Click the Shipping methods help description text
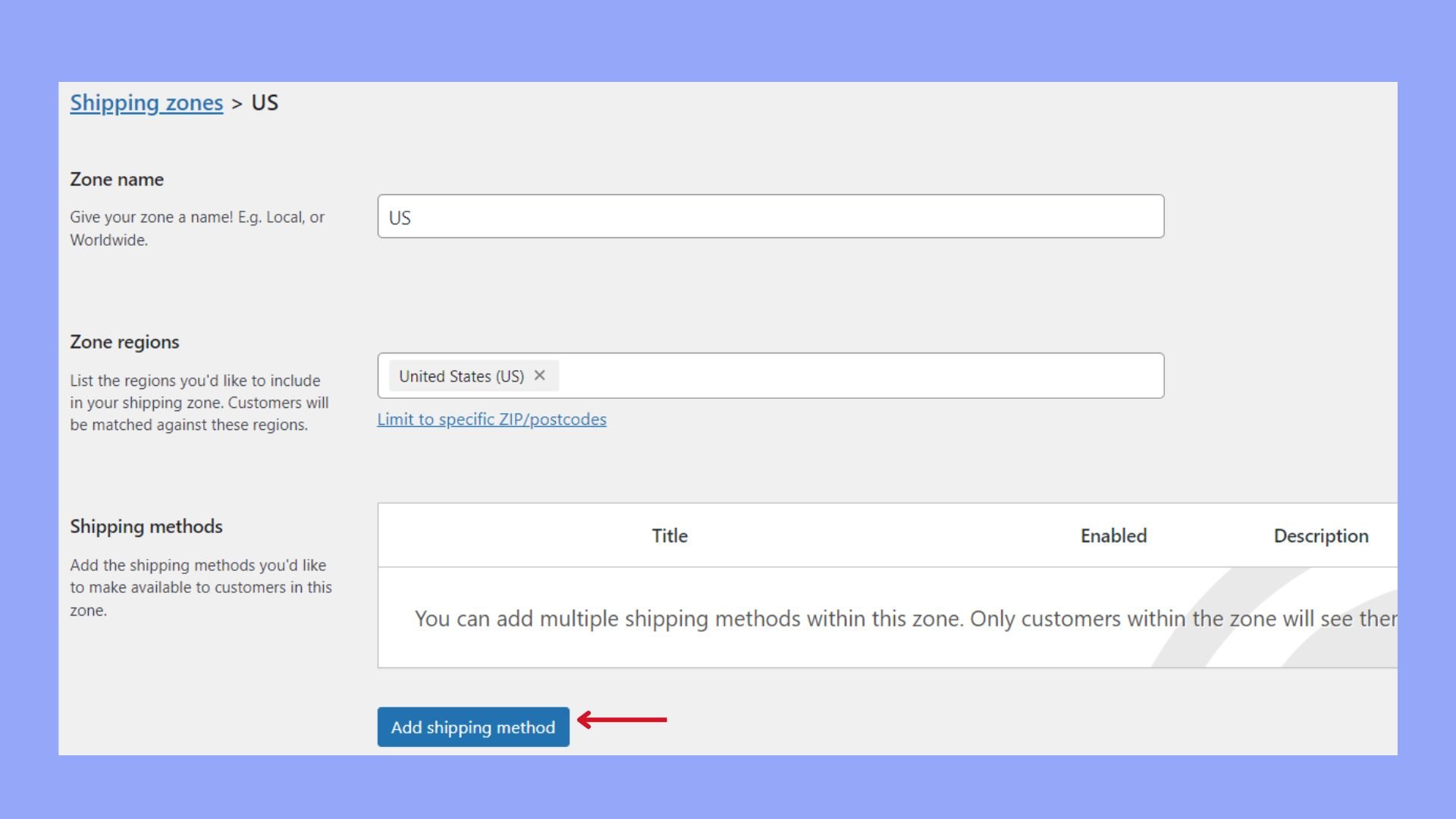The width and height of the screenshot is (1456, 819). (x=200, y=588)
